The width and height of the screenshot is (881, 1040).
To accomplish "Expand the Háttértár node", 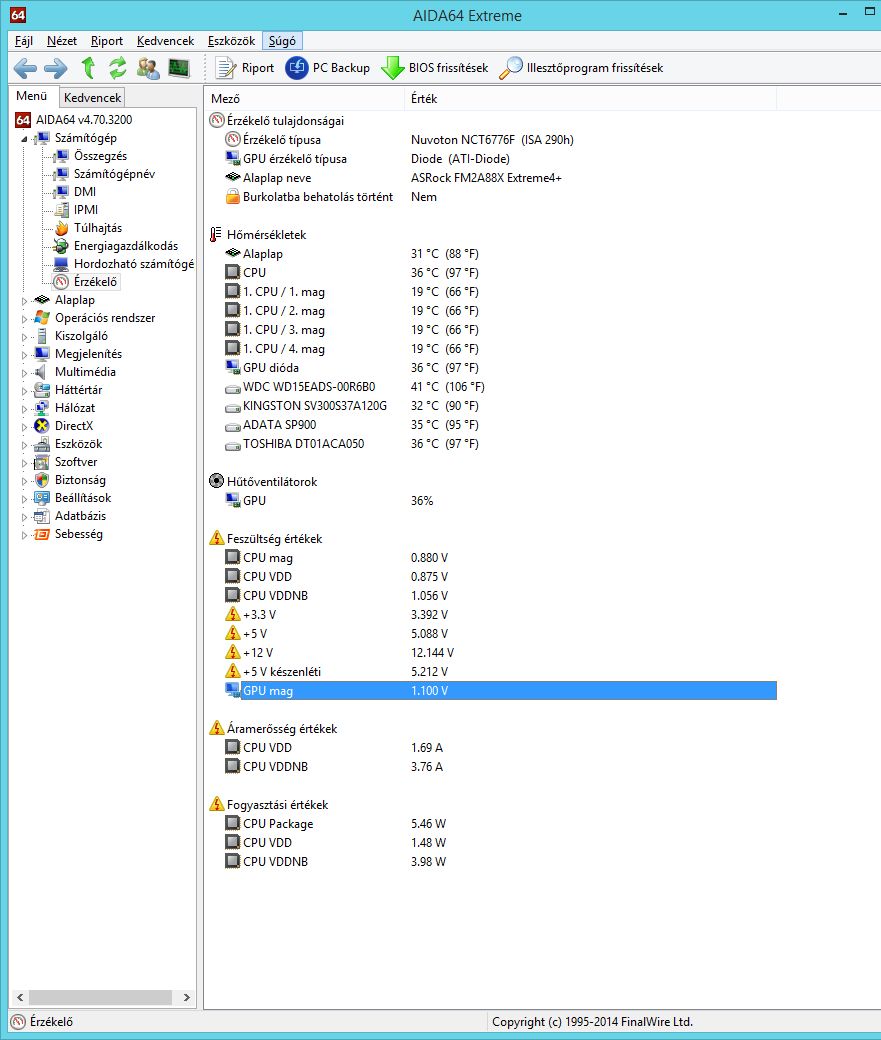I will pos(25,390).
